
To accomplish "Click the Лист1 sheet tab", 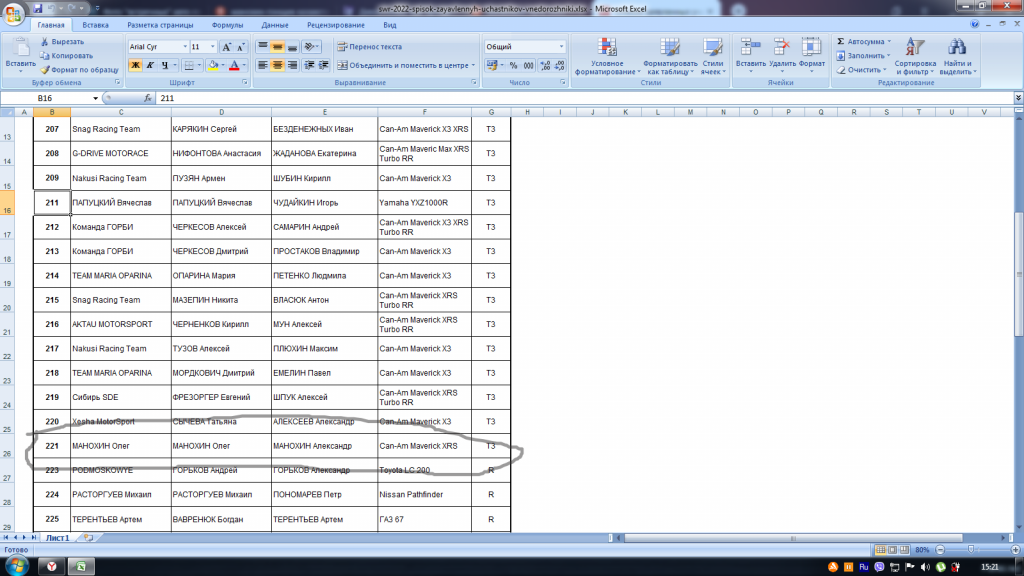I will (57, 538).
